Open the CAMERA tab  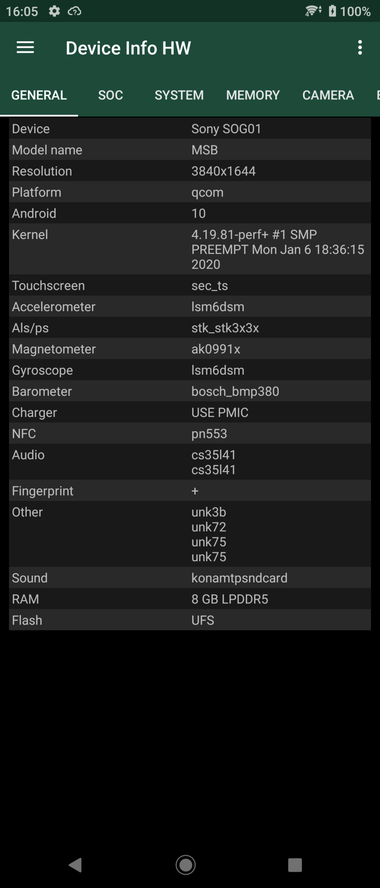[x=328, y=95]
